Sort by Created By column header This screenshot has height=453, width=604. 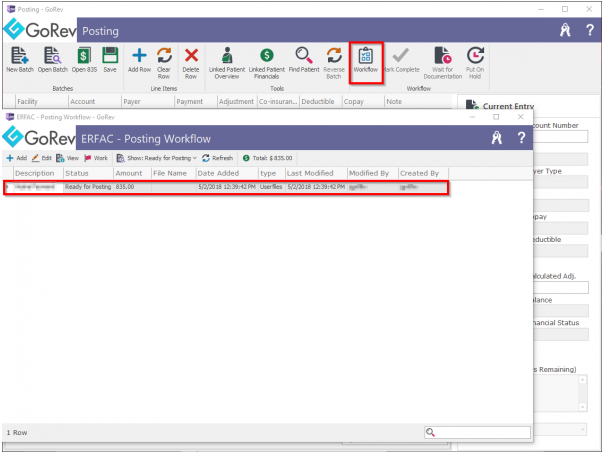pyautogui.click(x=423, y=173)
